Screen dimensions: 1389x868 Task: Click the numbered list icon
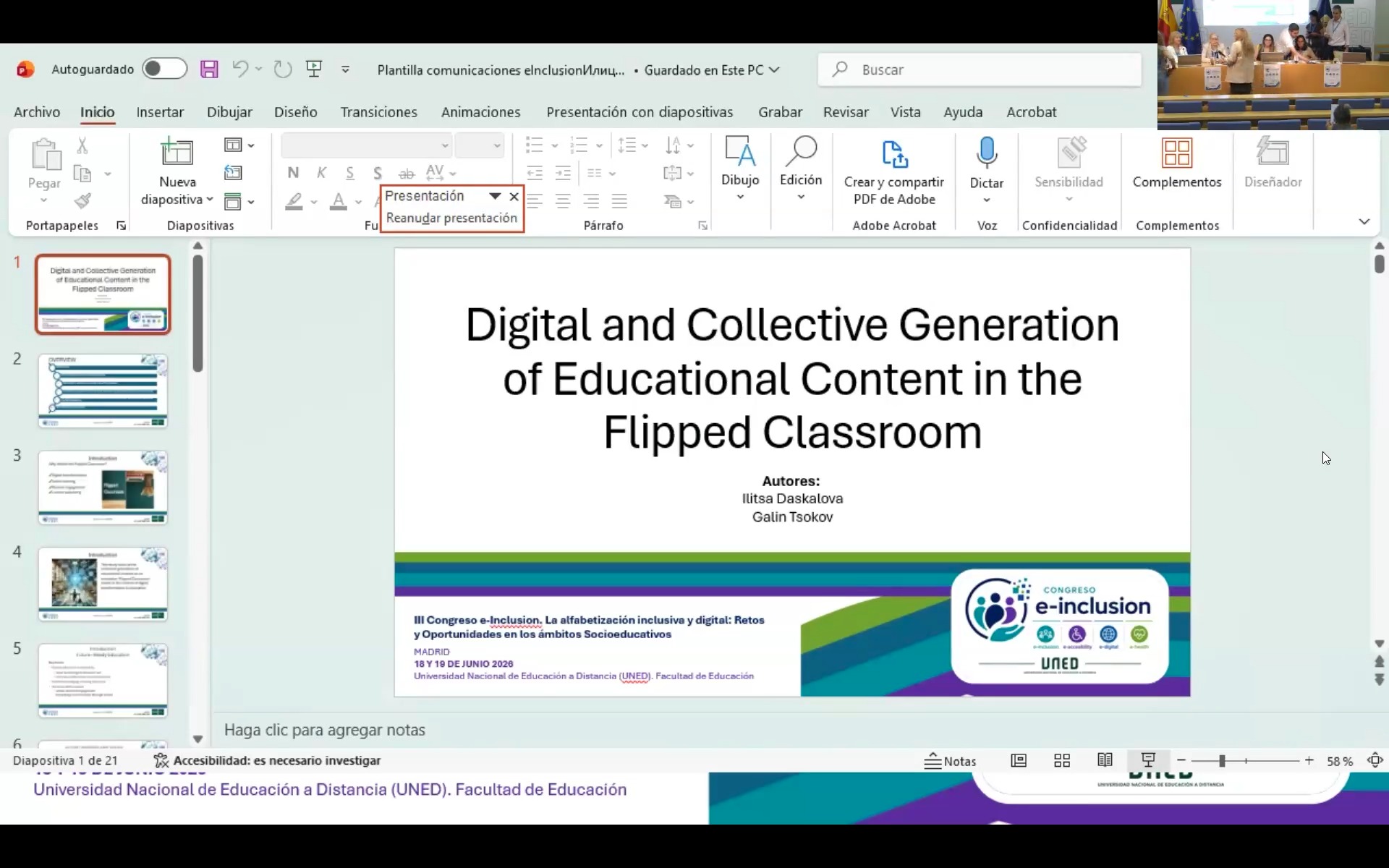click(x=579, y=145)
